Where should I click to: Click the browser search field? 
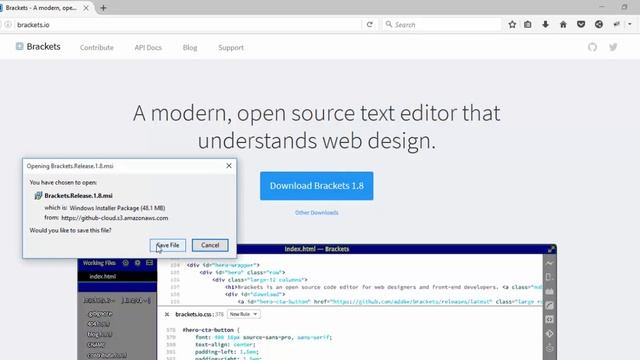pos(442,24)
